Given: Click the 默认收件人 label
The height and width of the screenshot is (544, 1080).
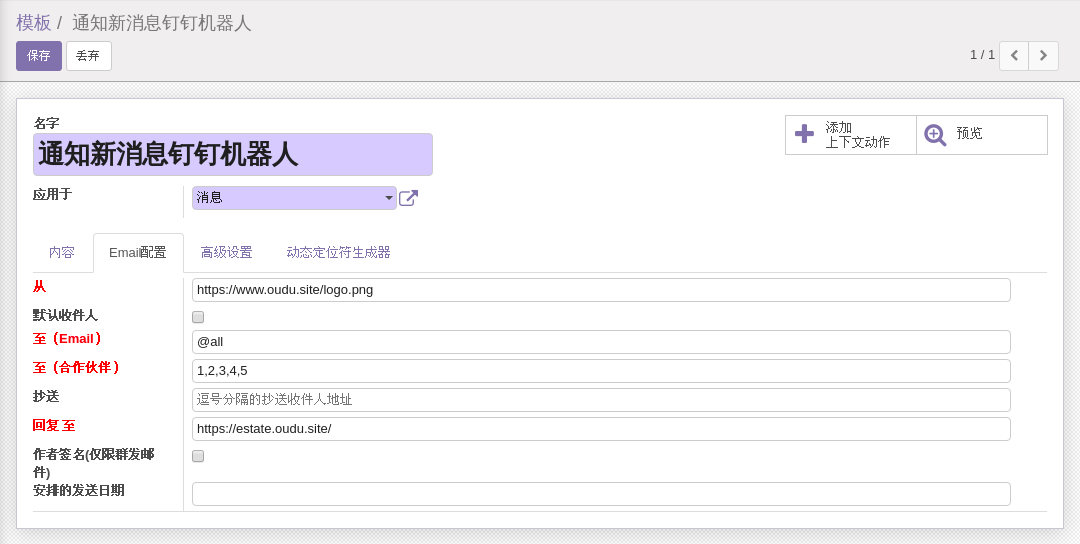Looking at the screenshot, I should [65, 315].
